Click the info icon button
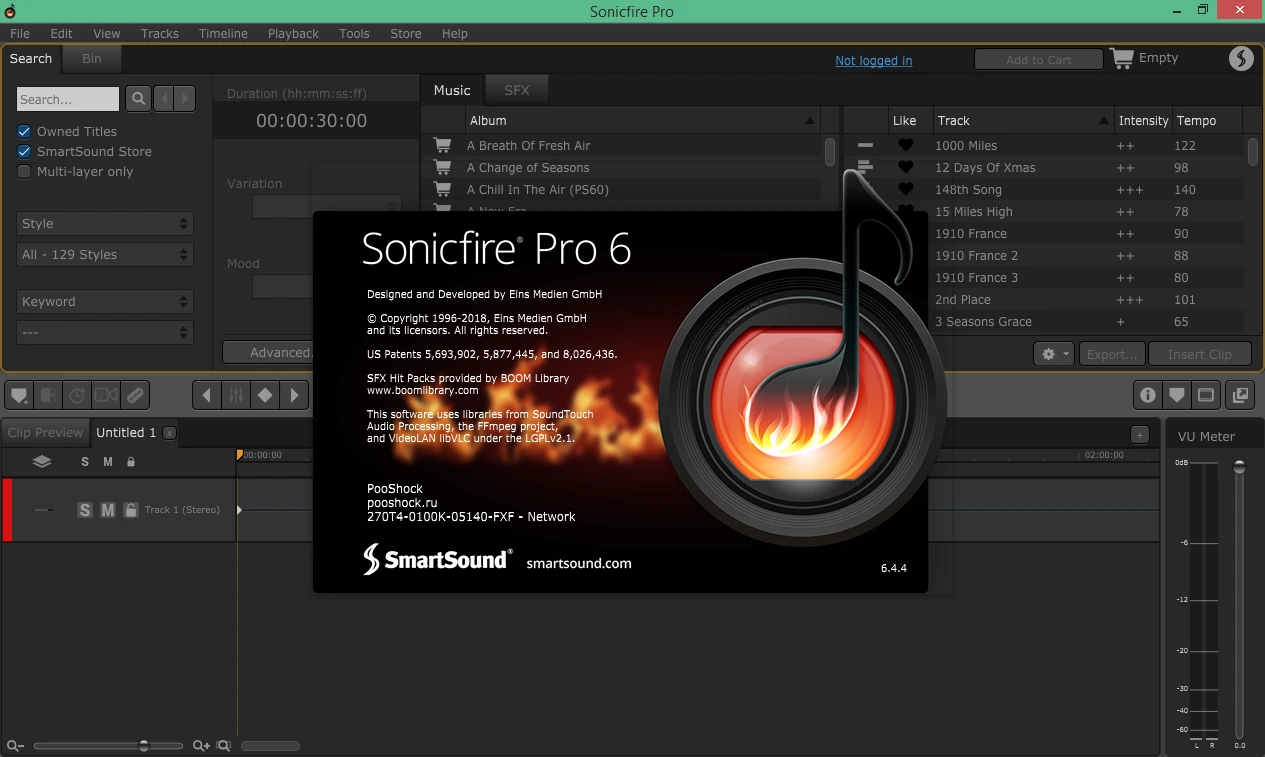1265x757 pixels. 1147,395
